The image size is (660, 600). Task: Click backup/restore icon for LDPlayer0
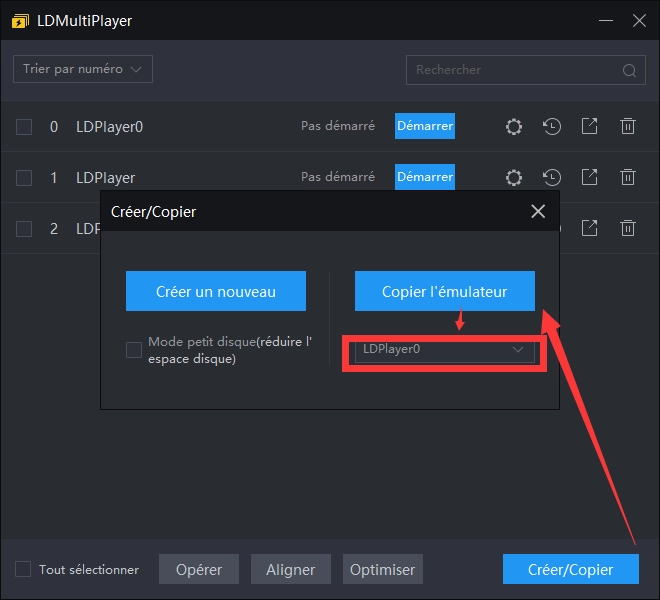[552, 126]
